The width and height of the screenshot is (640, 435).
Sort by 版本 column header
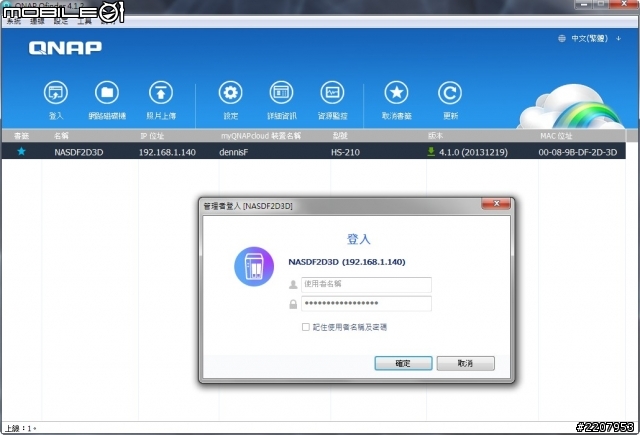tap(435, 136)
